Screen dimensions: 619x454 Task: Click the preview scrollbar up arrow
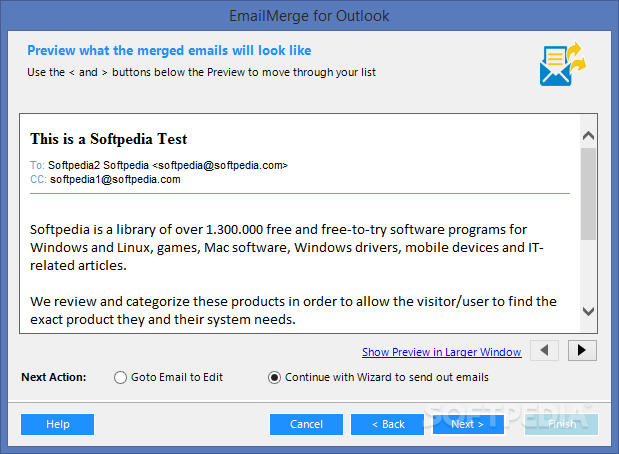pyautogui.click(x=588, y=135)
